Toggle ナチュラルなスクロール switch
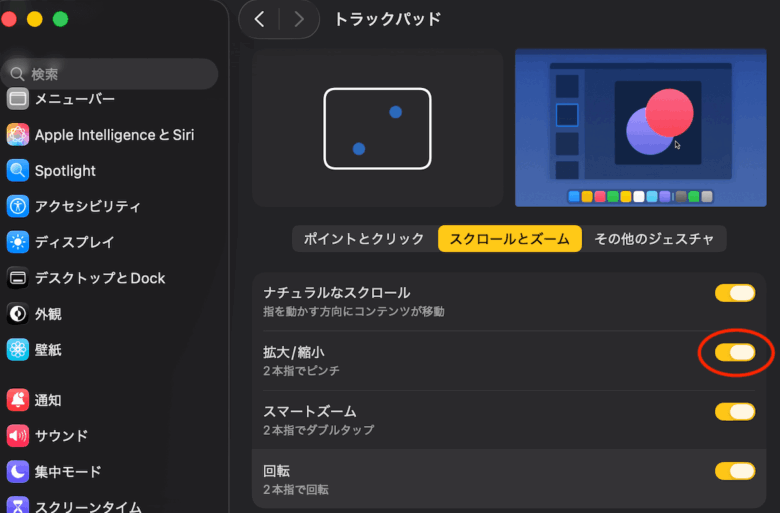This screenshot has width=780, height=513. tap(734, 293)
